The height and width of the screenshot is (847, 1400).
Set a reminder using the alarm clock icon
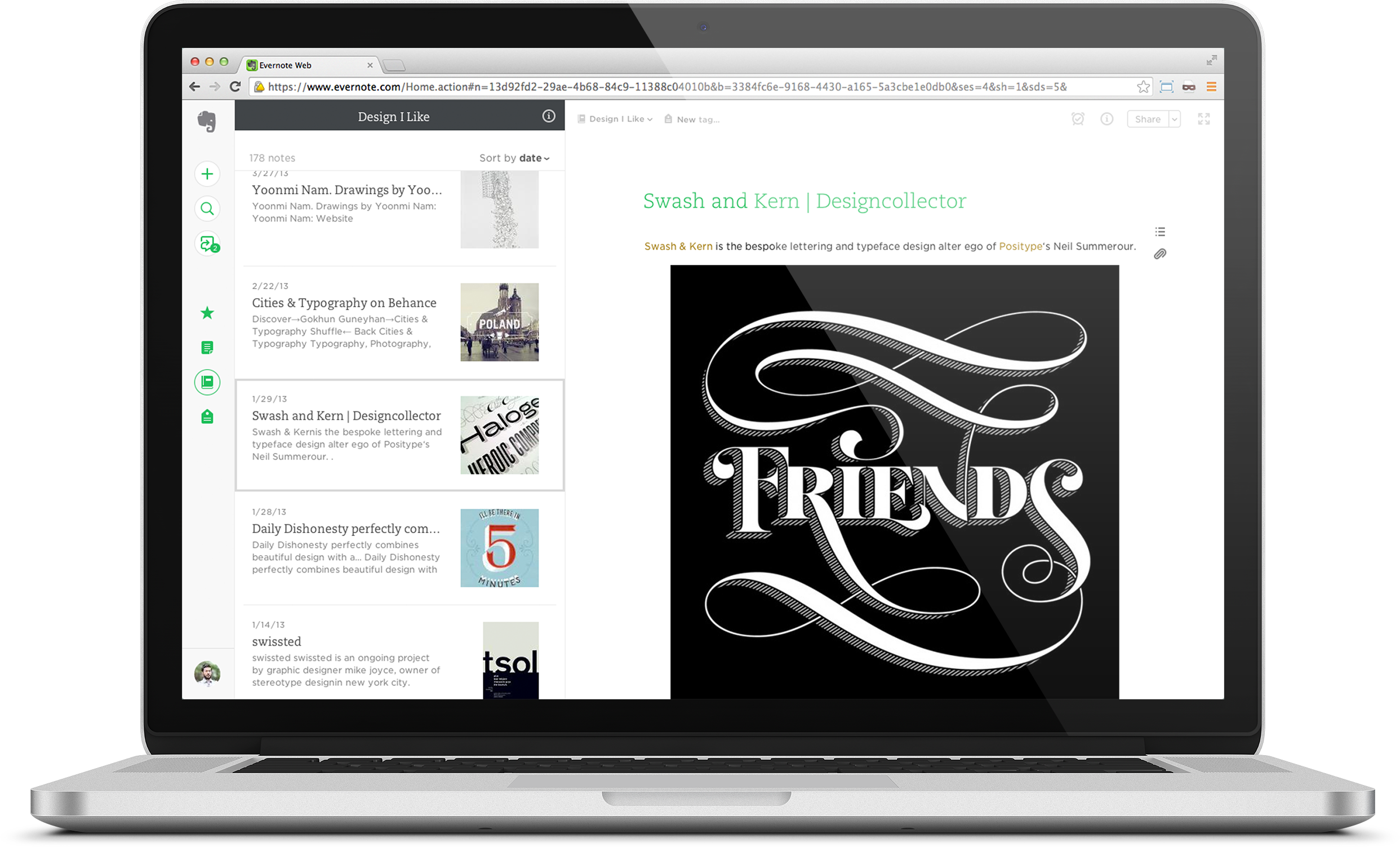(1079, 119)
